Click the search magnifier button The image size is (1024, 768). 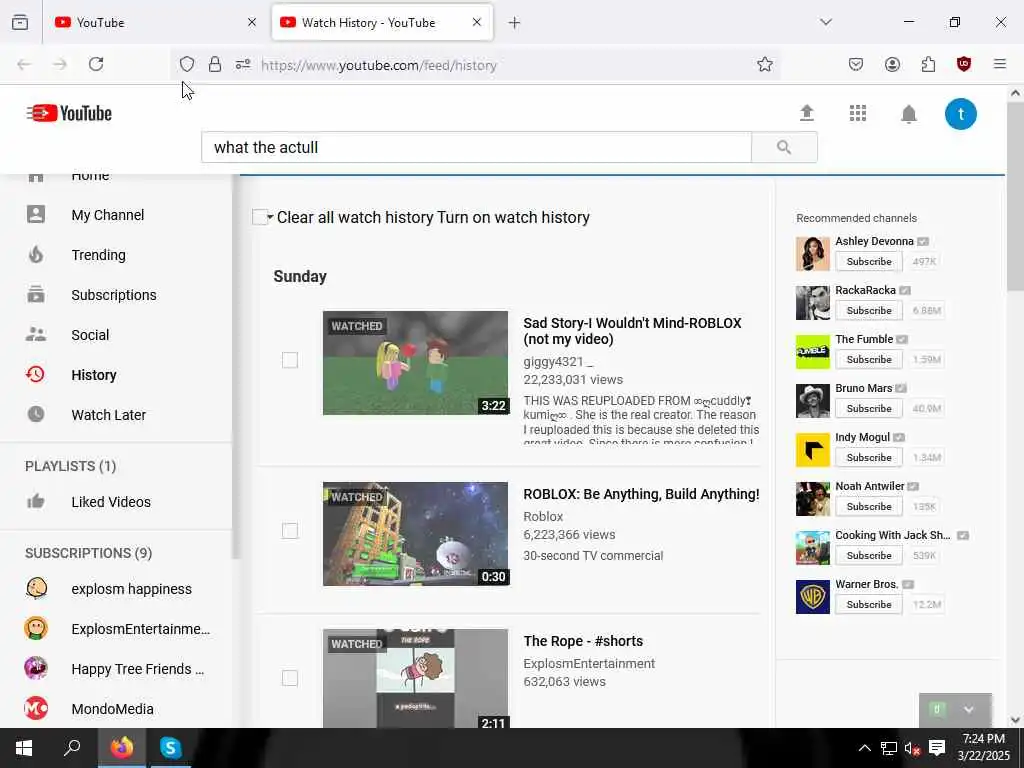pyautogui.click(x=784, y=148)
